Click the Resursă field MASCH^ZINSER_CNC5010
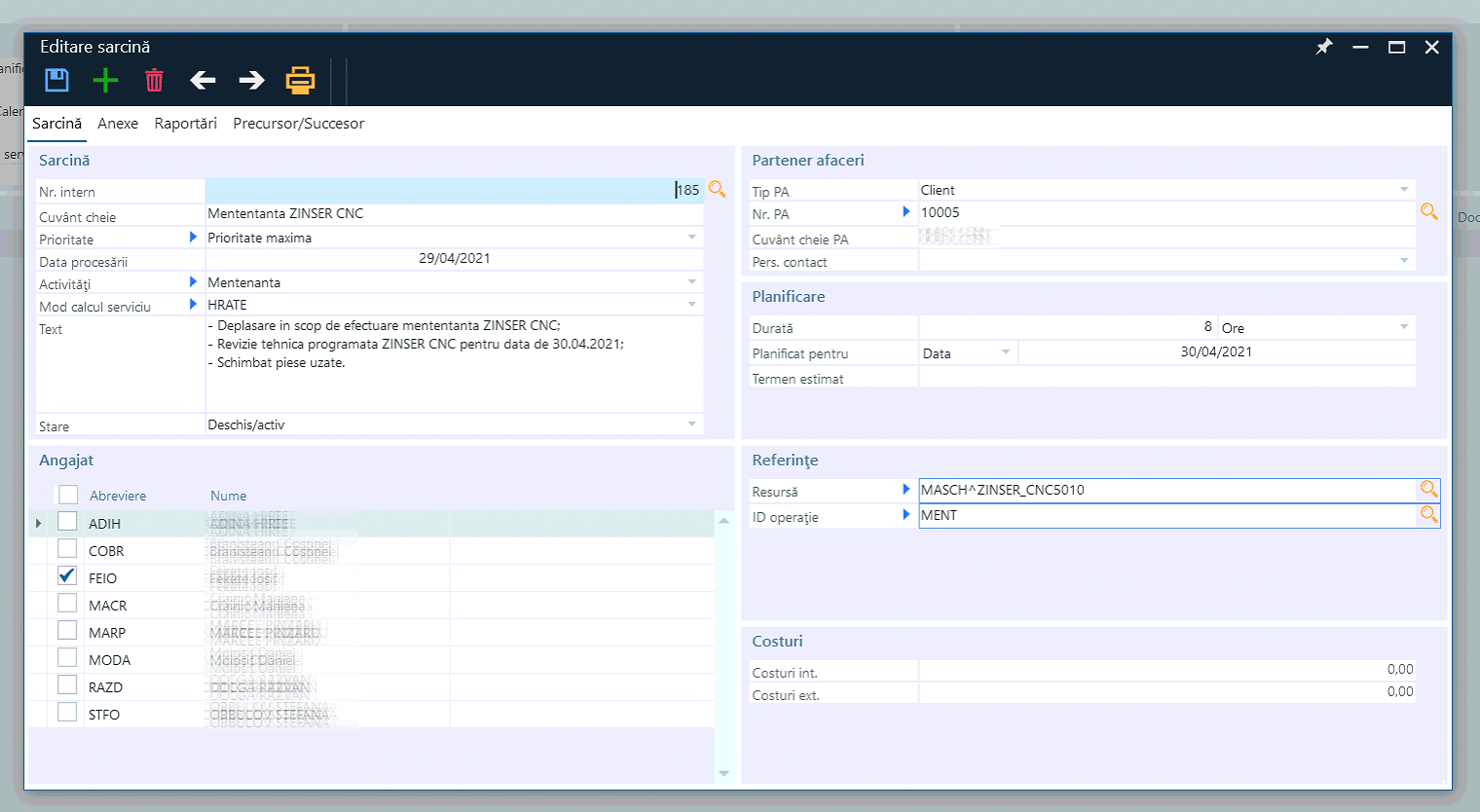The height and width of the screenshot is (812, 1480). click(x=1167, y=490)
